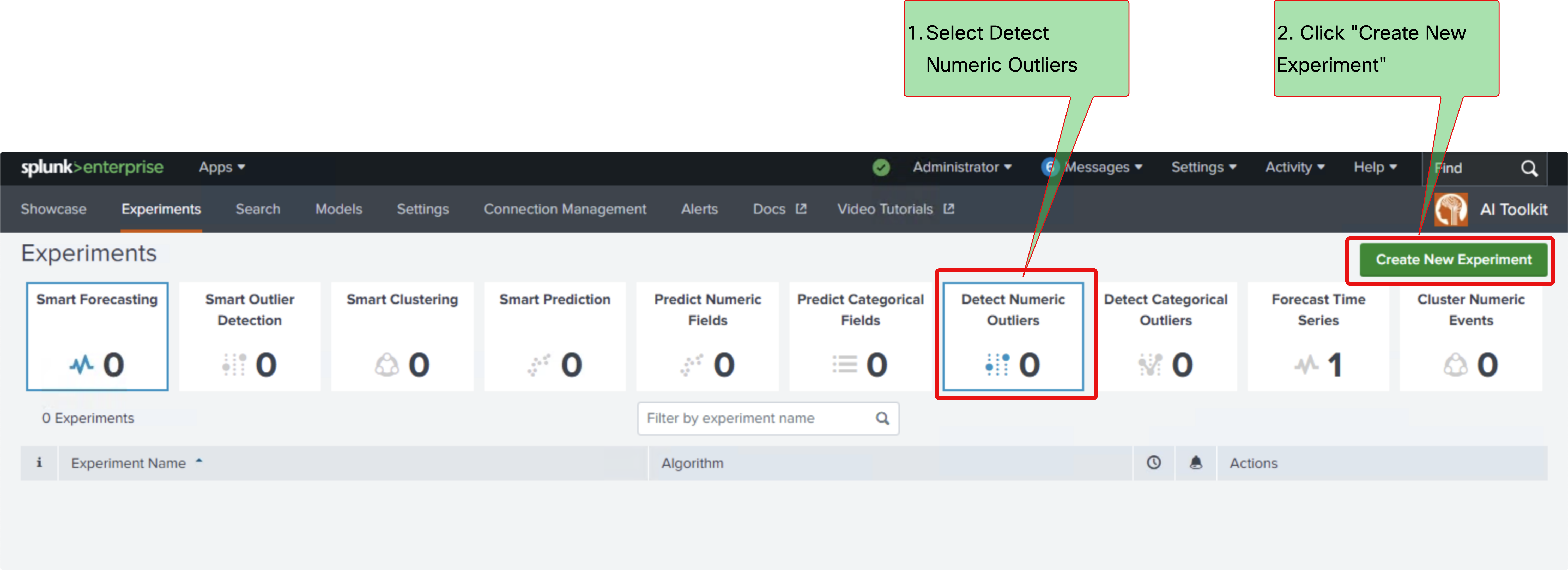Switch to the Showcase tab
Screen dimensions: 1568x570
(53, 209)
